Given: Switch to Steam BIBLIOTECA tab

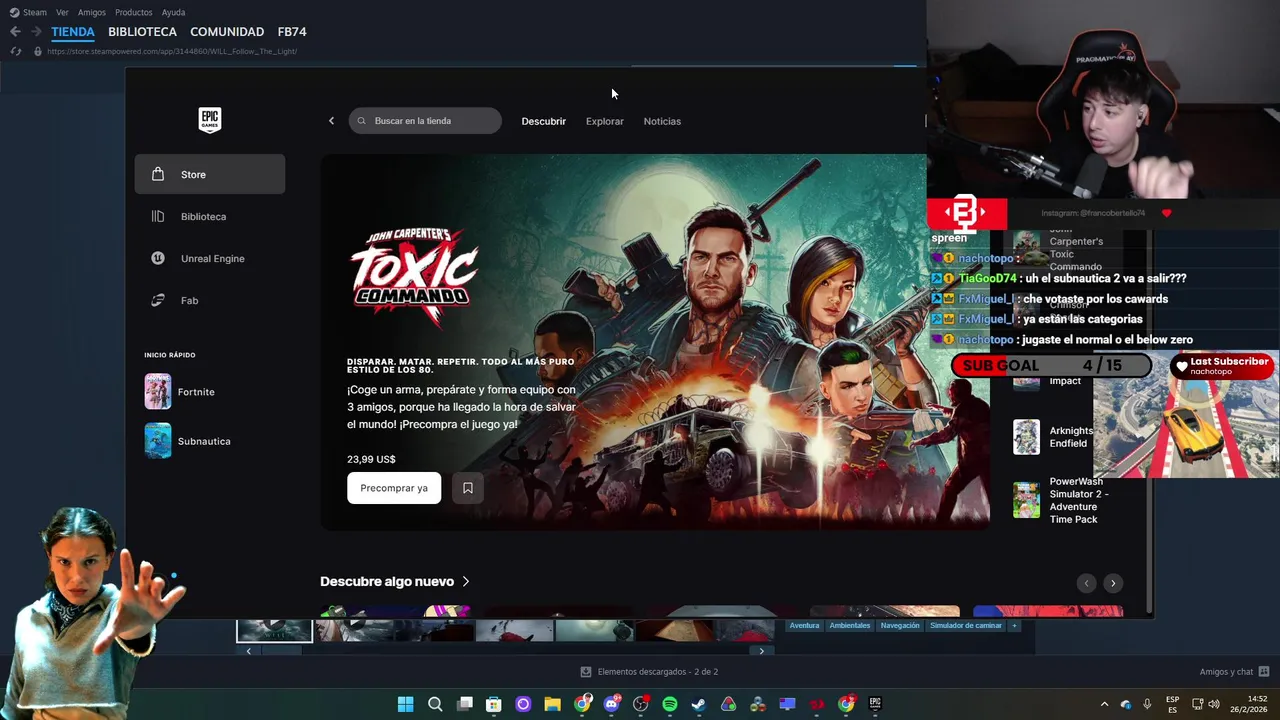Looking at the screenshot, I should pyautogui.click(x=142, y=32).
